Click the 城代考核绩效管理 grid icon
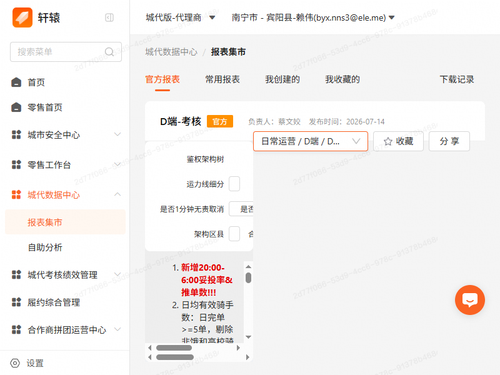This screenshot has height=375, width=500. 16,274
